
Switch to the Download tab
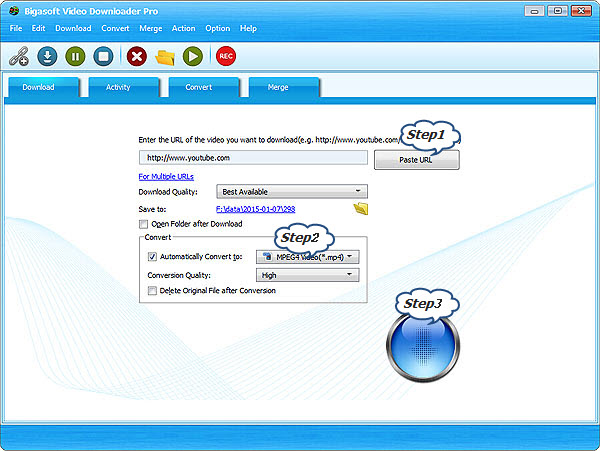tap(44, 87)
